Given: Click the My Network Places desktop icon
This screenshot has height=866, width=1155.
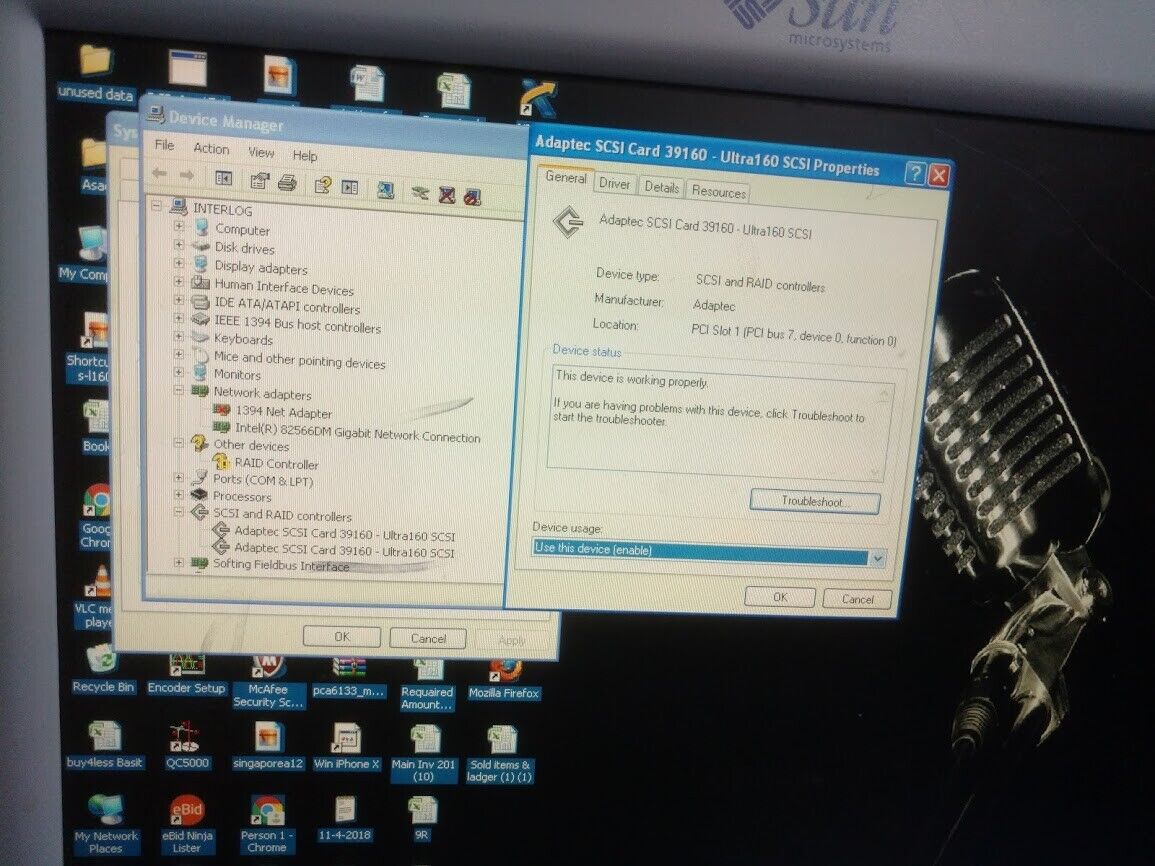Looking at the screenshot, I should (x=106, y=823).
